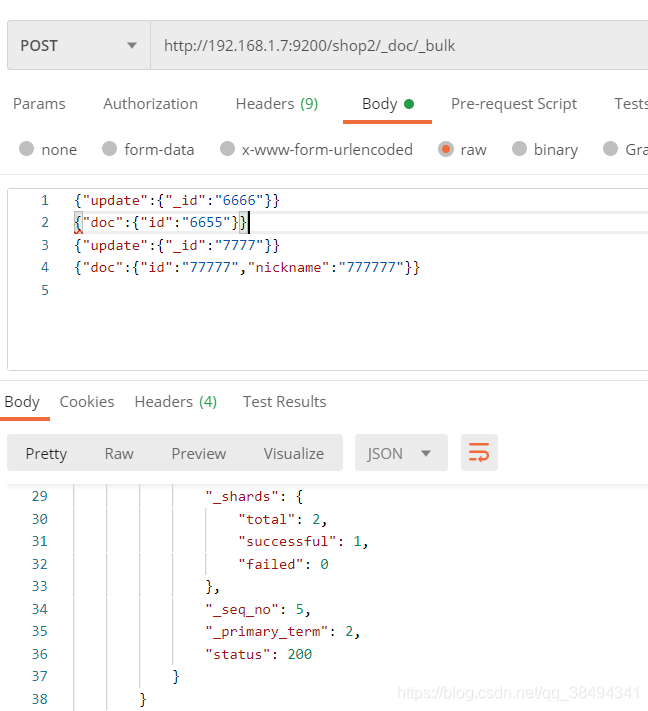648x711 pixels.
Task: Open the Params request tab
Action: point(39,104)
